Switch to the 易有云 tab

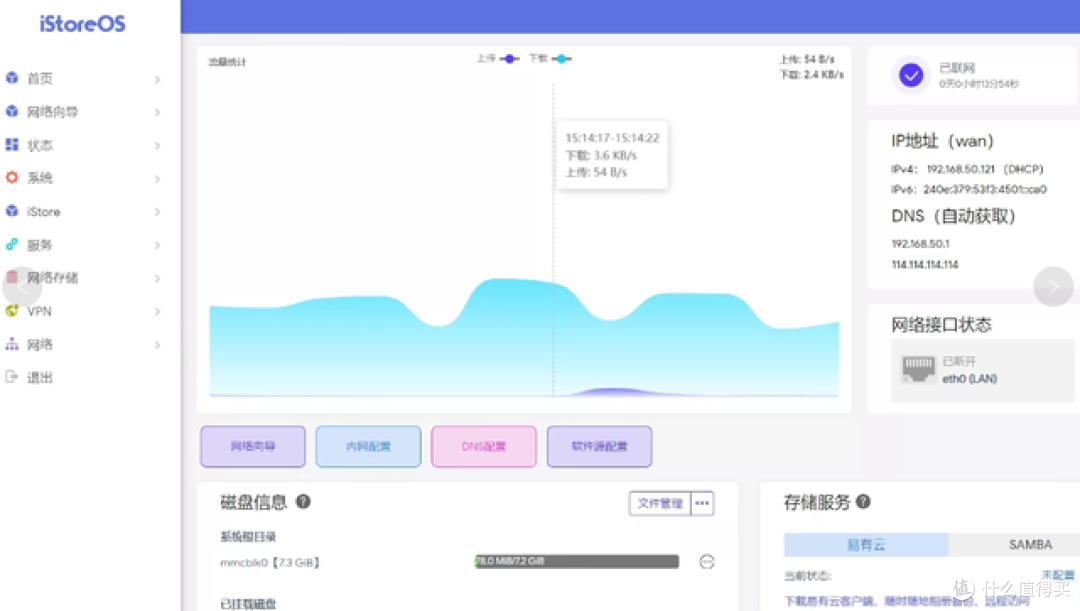(866, 545)
